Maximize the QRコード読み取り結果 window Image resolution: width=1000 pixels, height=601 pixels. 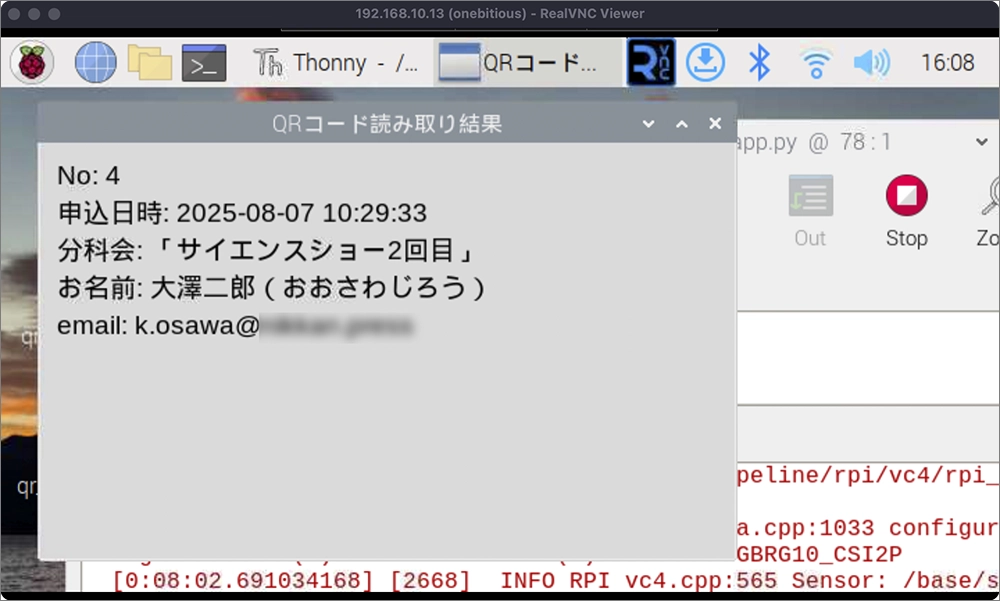click(682, 124)
